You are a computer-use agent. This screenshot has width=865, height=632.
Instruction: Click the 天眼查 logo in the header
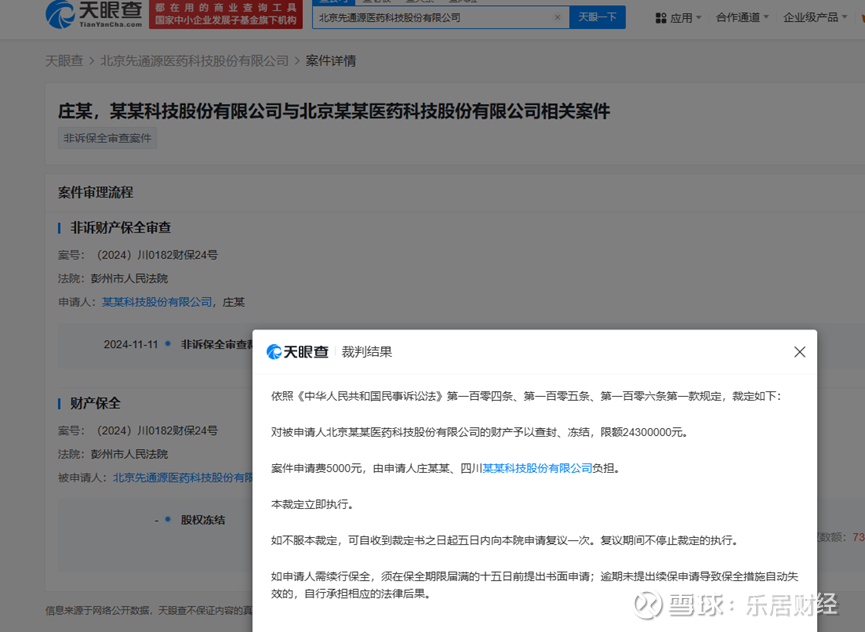pyautogui.click(x=94, y=14)
